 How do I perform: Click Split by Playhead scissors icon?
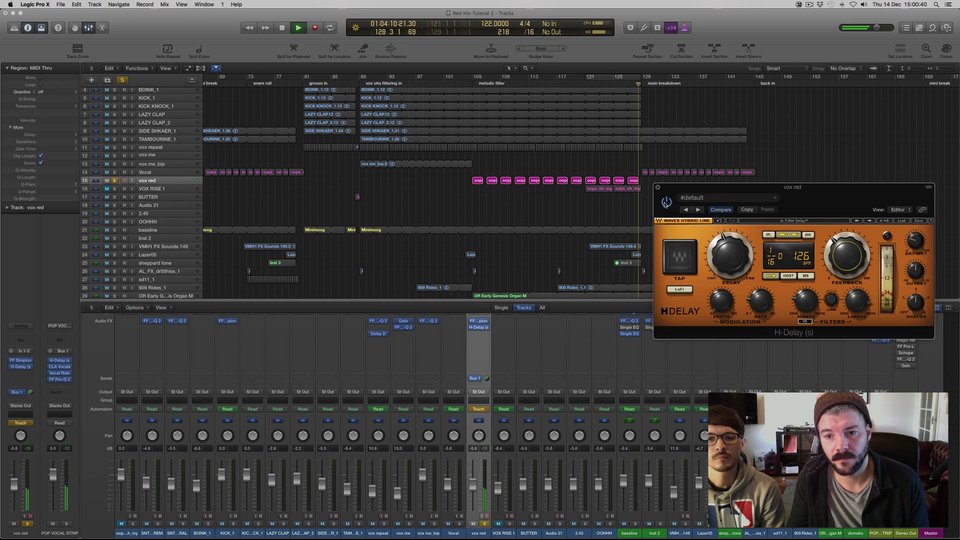[x=293, y=48]
